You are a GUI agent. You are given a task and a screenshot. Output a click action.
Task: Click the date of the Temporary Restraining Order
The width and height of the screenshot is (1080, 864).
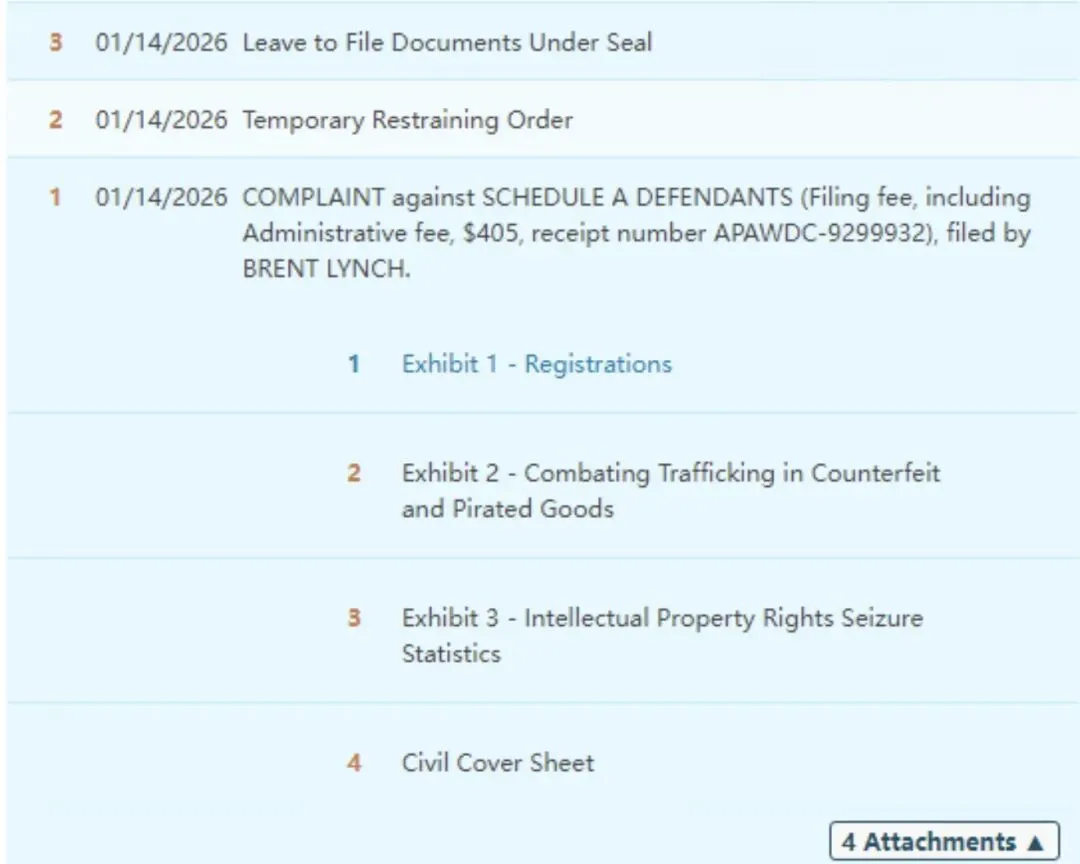(161, 121)
